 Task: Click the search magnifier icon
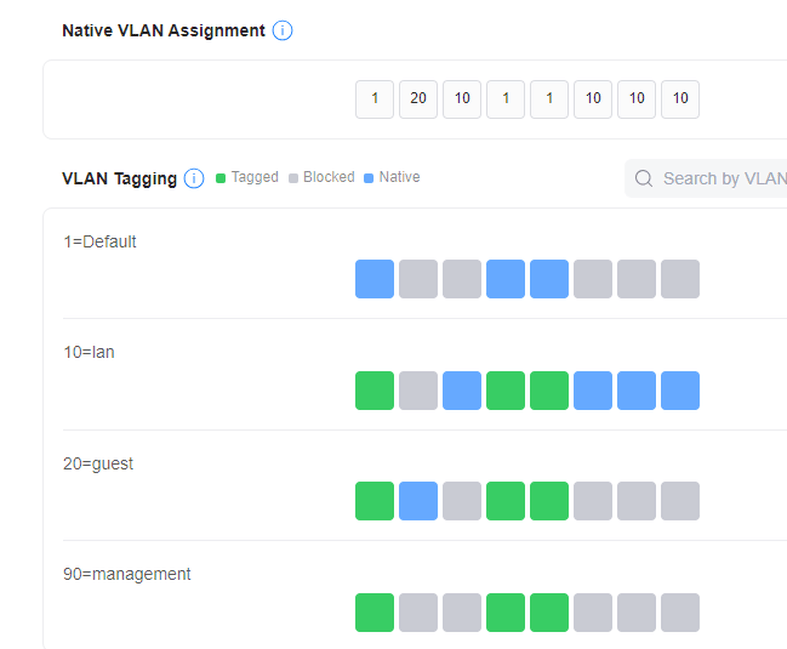click(644, 178)
